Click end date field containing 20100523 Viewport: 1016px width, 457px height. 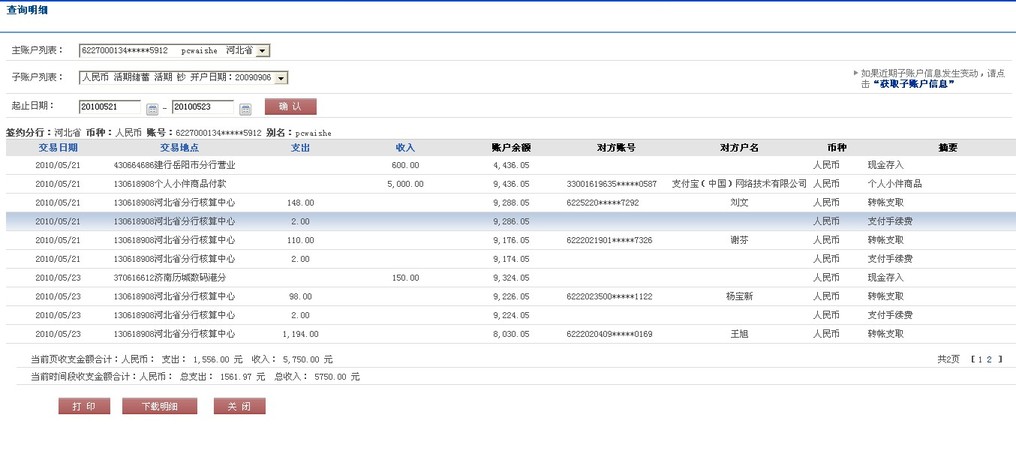pyautogui.click(x=203, y=107)
